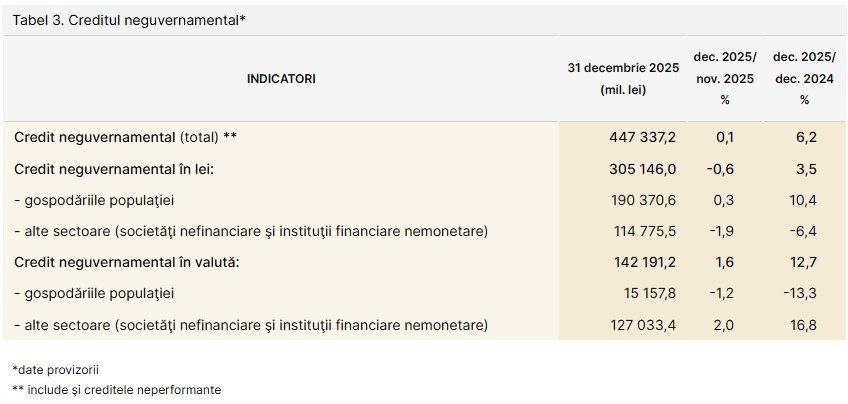Screen dimensions: 848x404
Task: Select the value 142 191,2
Action: pos(642,262)
